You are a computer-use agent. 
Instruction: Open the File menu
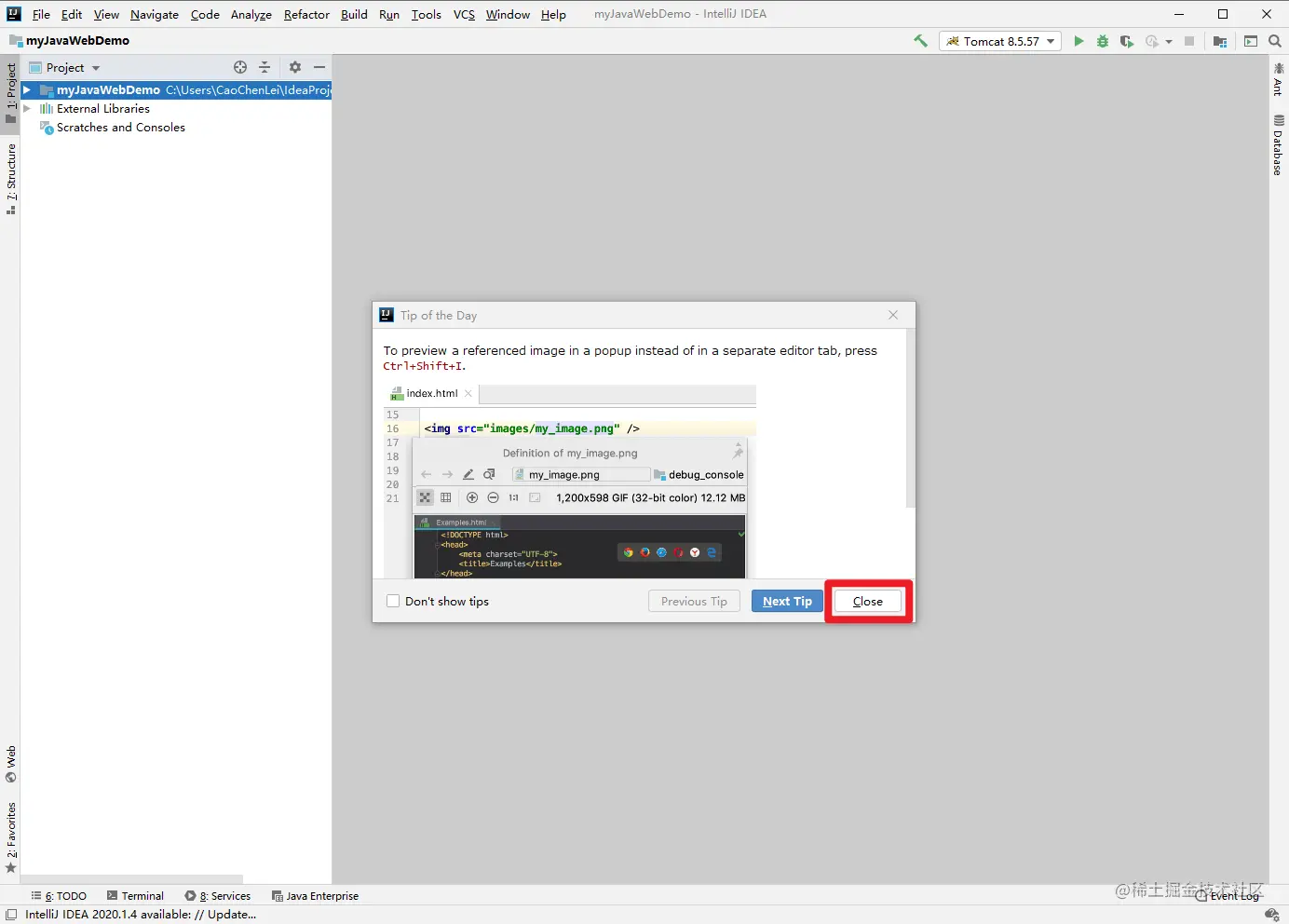tap(41, 14)
